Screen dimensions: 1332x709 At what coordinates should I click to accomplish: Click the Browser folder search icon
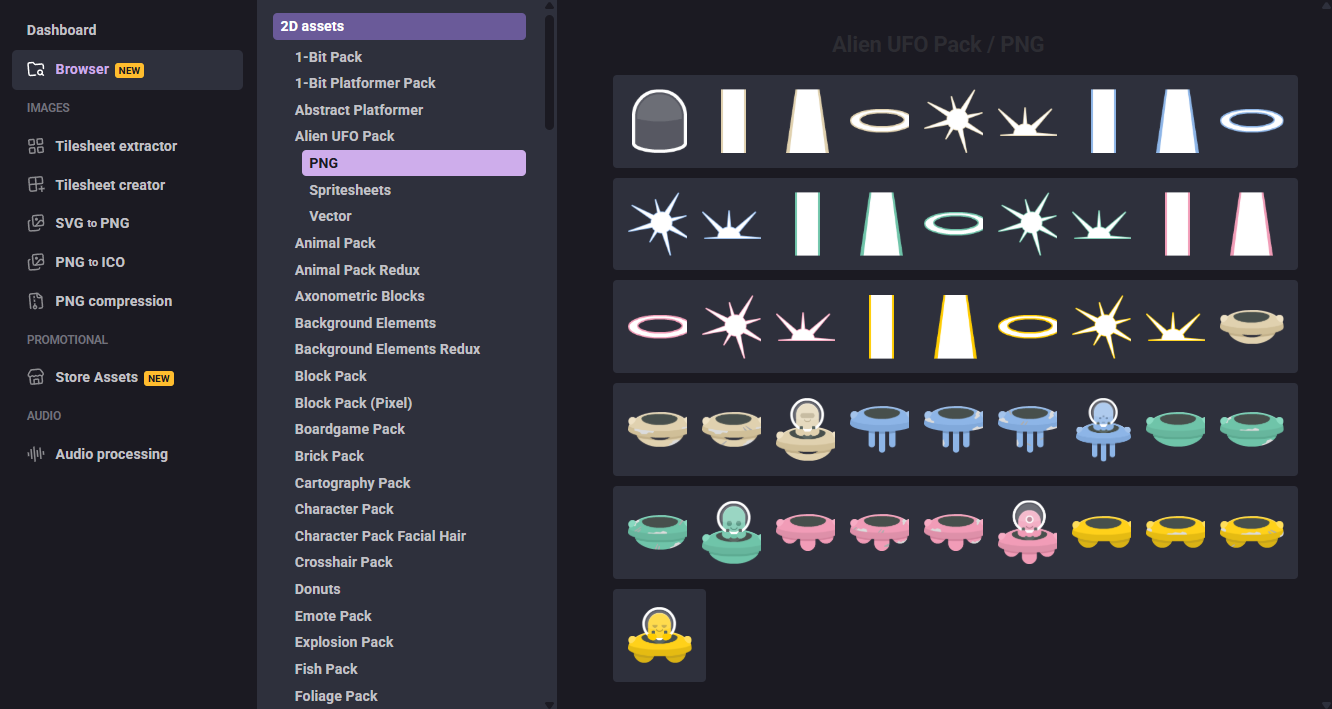(36, 70)
